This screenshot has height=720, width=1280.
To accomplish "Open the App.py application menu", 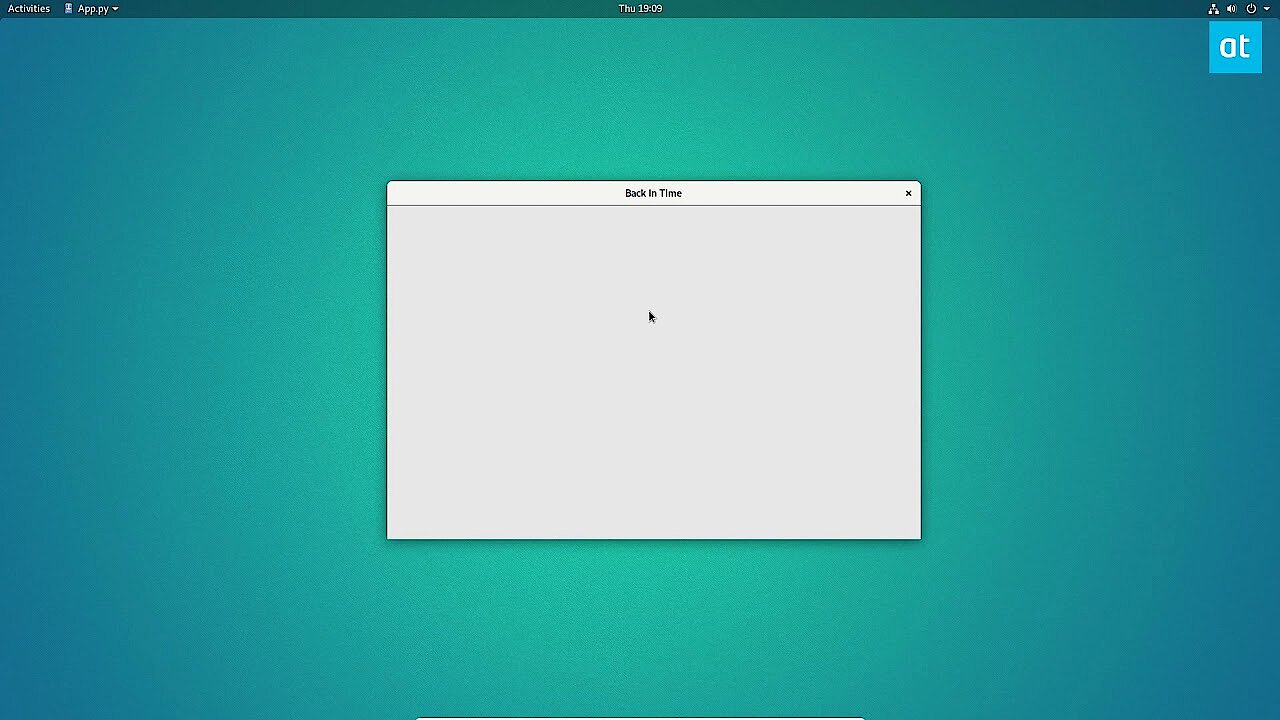I will point(91,8).
